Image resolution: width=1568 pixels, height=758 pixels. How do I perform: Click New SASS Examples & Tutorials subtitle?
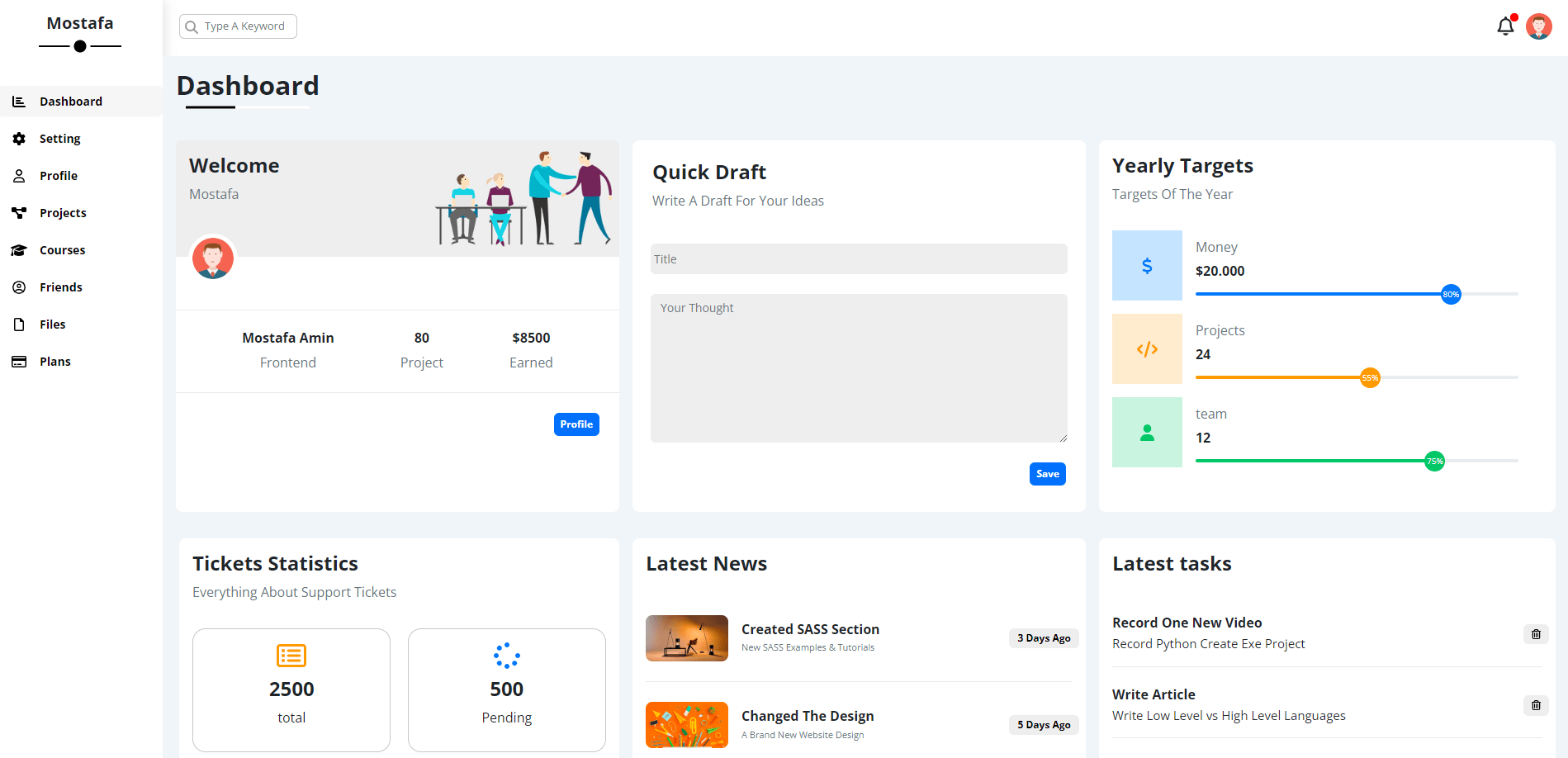coord(808,647)
